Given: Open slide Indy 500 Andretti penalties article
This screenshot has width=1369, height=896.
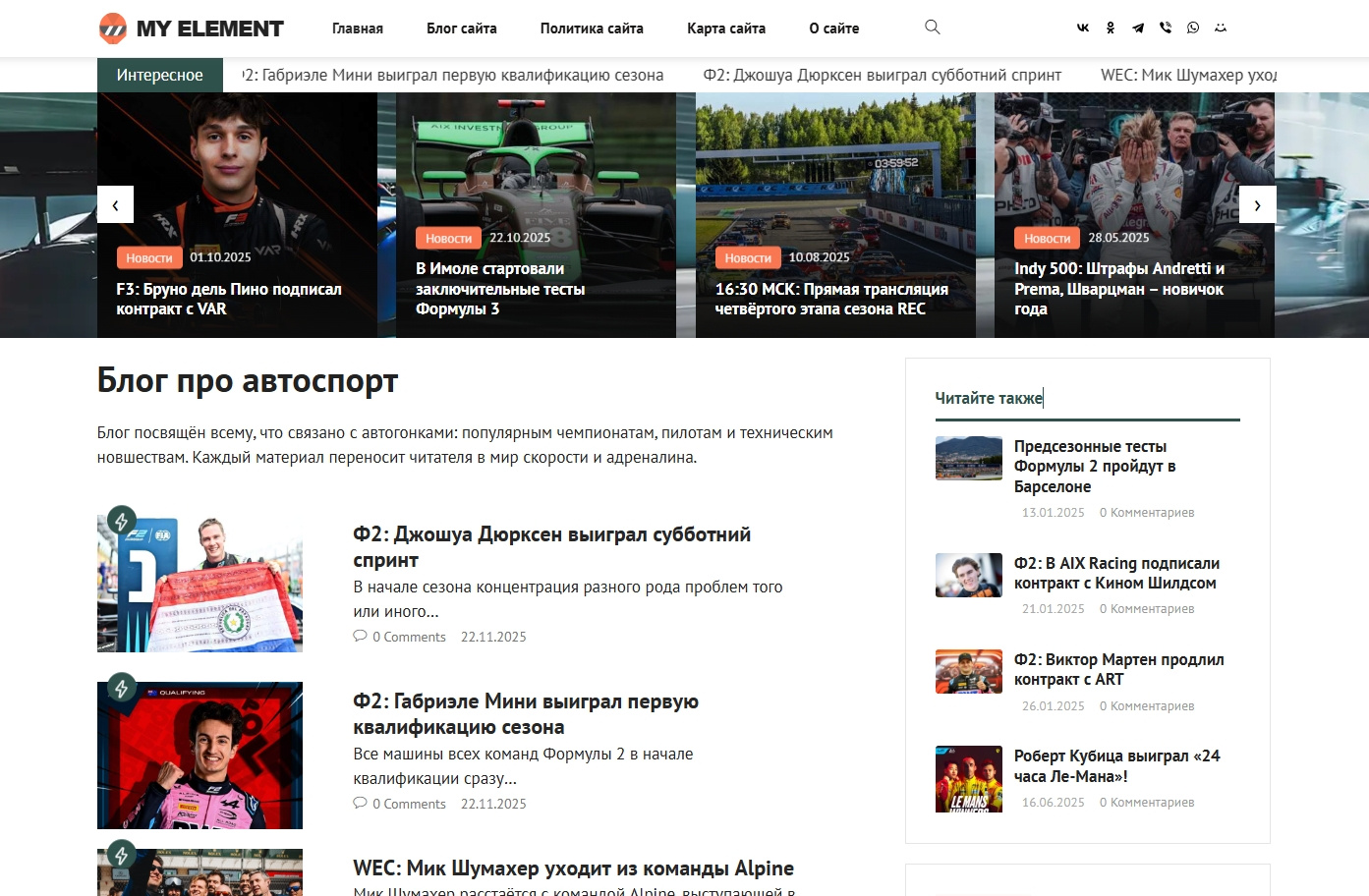Looking at the screenshot, I should point(1119,289).
